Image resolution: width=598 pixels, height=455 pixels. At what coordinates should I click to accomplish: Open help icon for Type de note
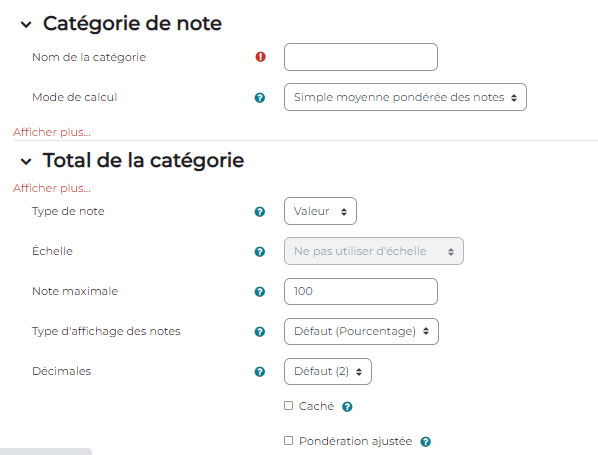[x=260, y=212]
